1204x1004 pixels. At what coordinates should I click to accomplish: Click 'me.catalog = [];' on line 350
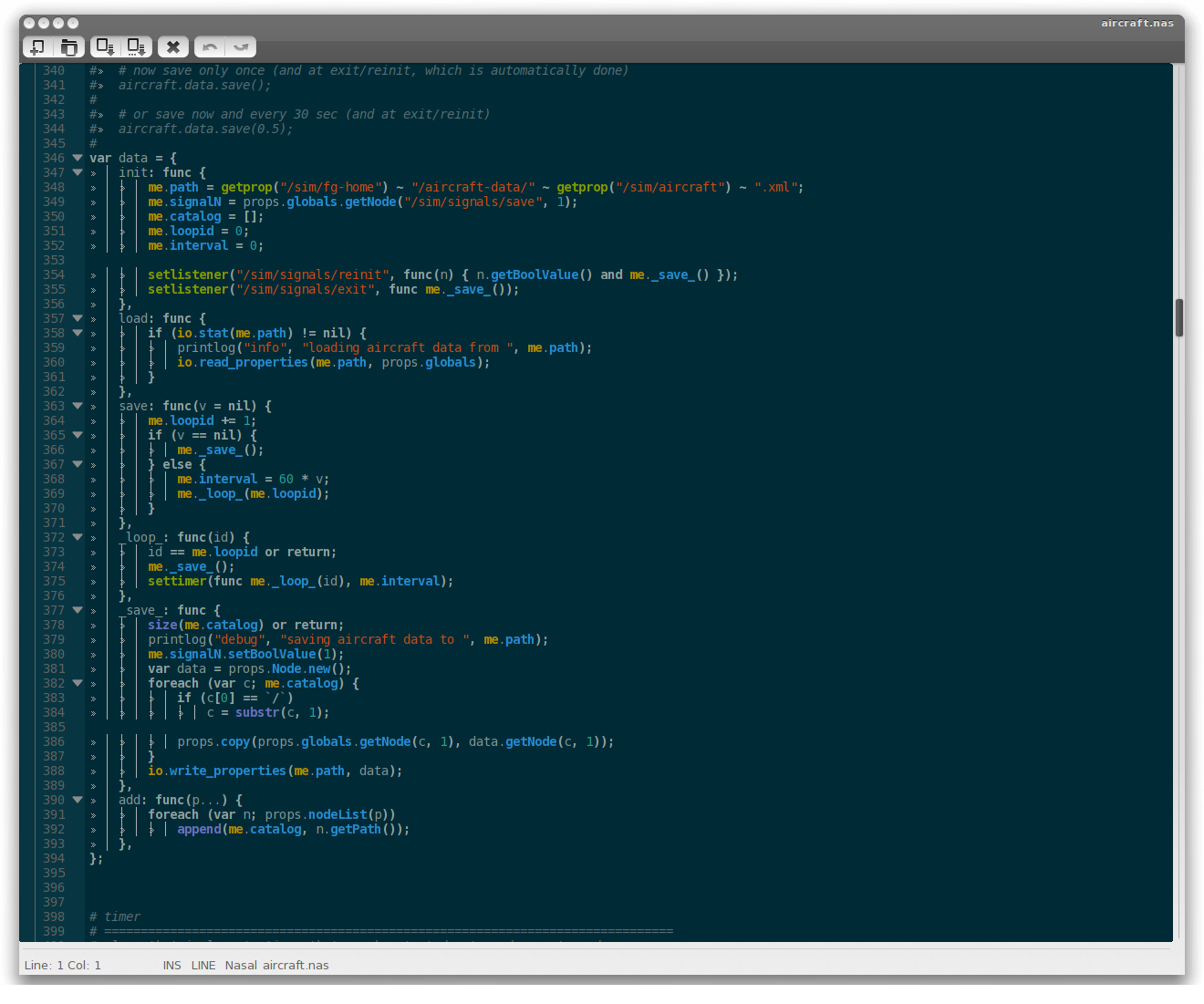[x=206, y=216]
